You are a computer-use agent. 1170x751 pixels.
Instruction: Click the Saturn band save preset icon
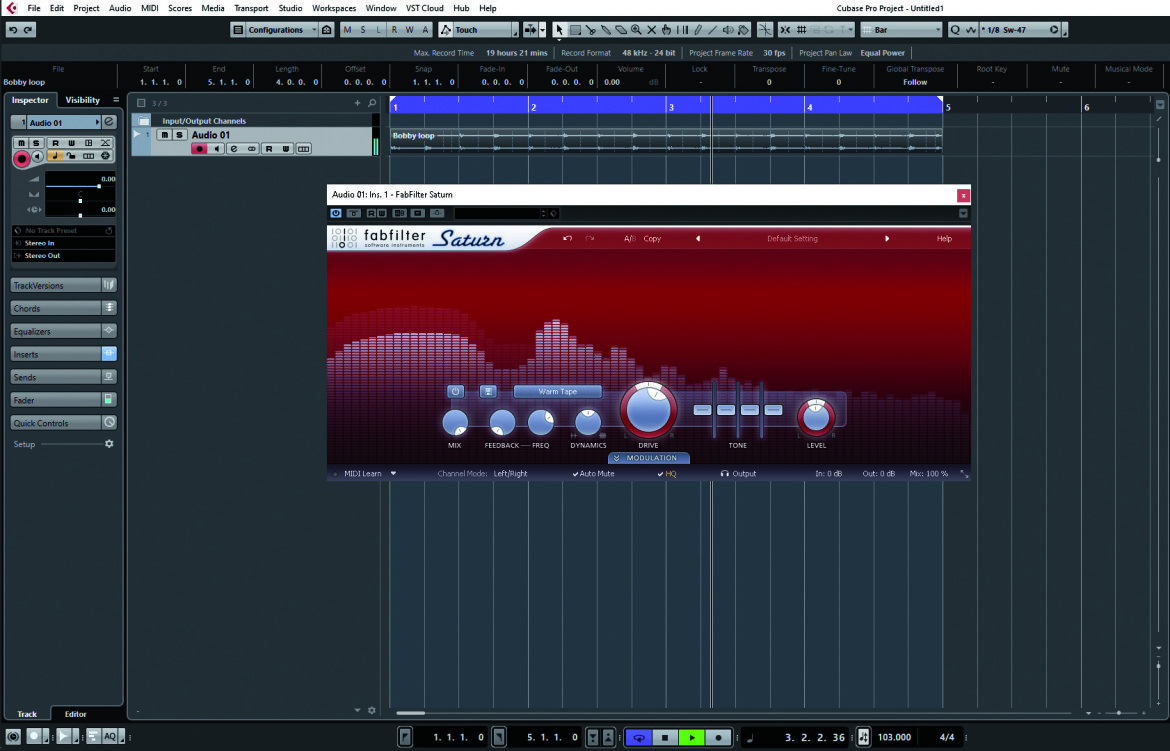[x=488, y=391]
